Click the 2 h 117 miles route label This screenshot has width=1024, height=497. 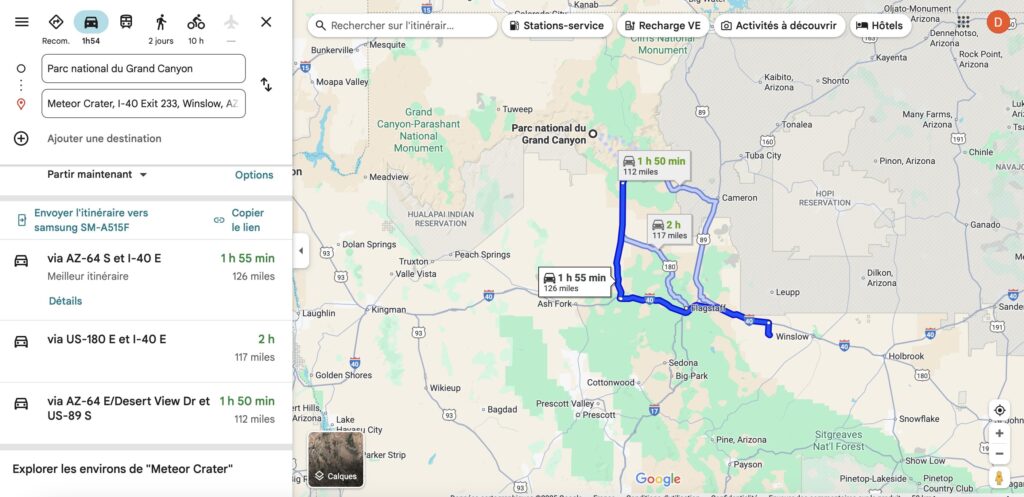tap(669, 229)
